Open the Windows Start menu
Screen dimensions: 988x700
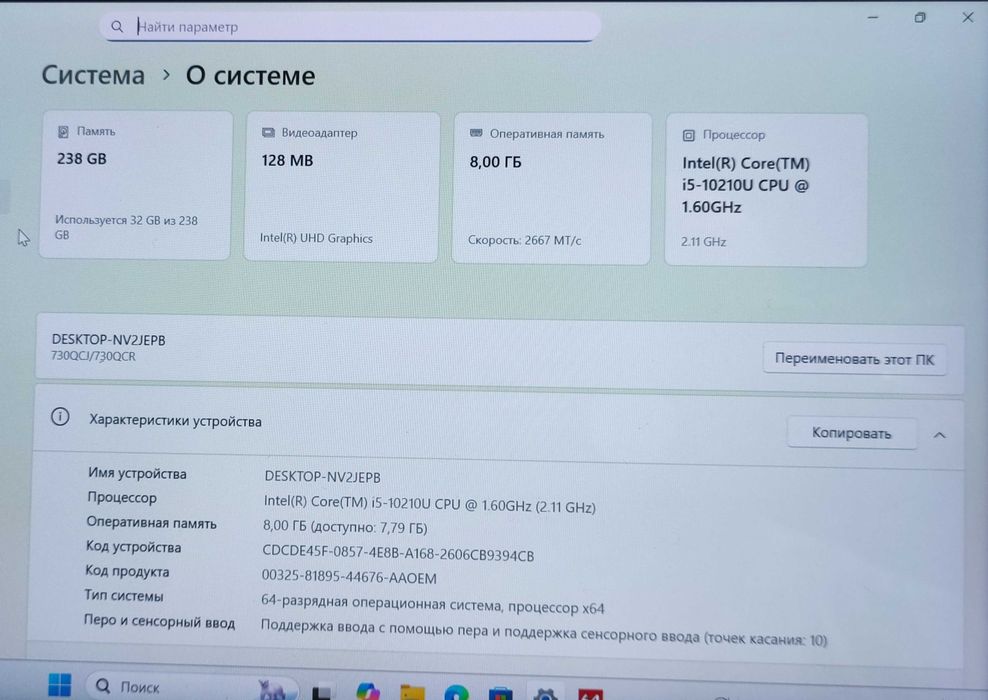click(60, 686)
